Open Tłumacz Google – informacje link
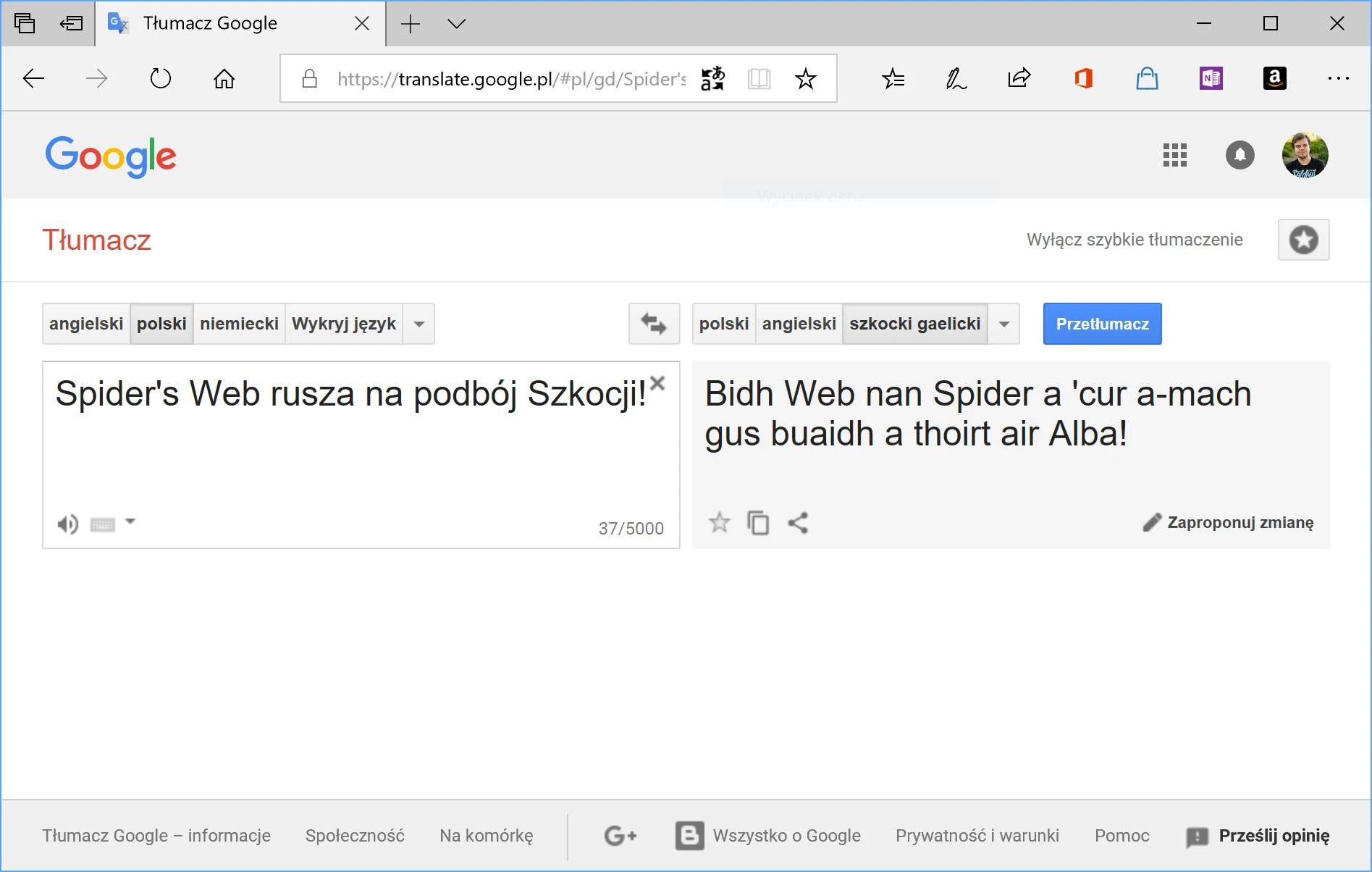The image size is (1372, 872). point(156,836)
